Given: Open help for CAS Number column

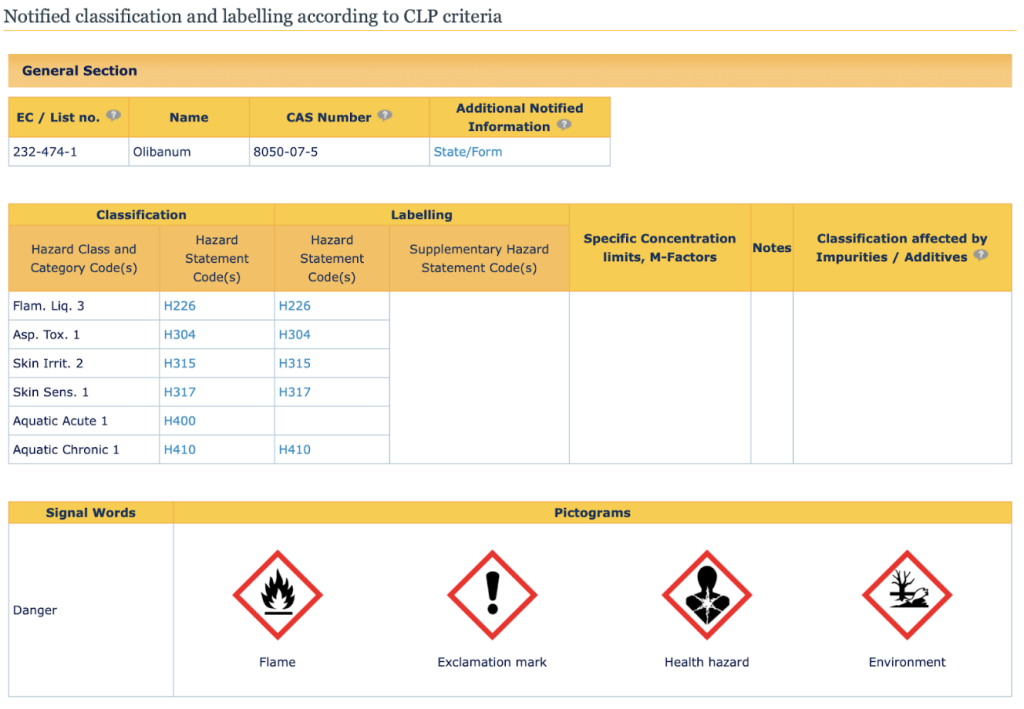Looking at the screenshot, I should pos(385,116).
